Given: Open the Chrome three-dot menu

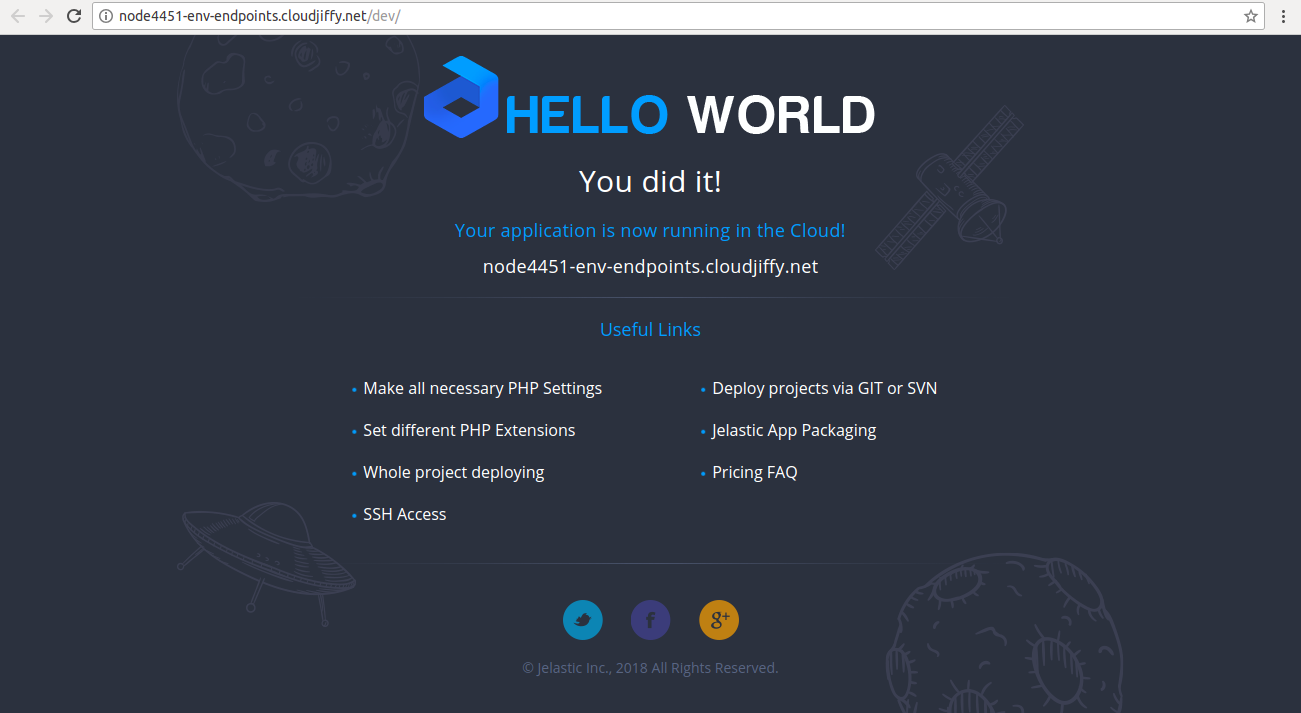Looking at the screenshot, I should (x=1283, y=16).
